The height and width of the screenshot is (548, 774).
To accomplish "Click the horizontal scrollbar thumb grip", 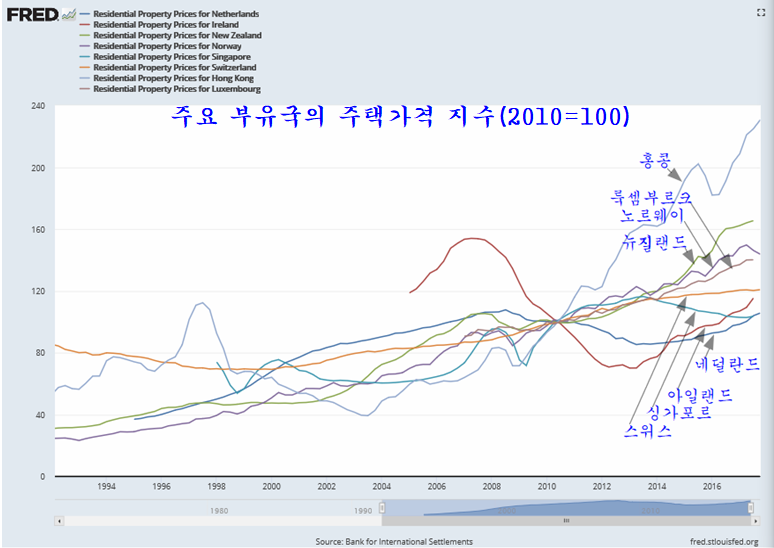I will coord(566,521).
